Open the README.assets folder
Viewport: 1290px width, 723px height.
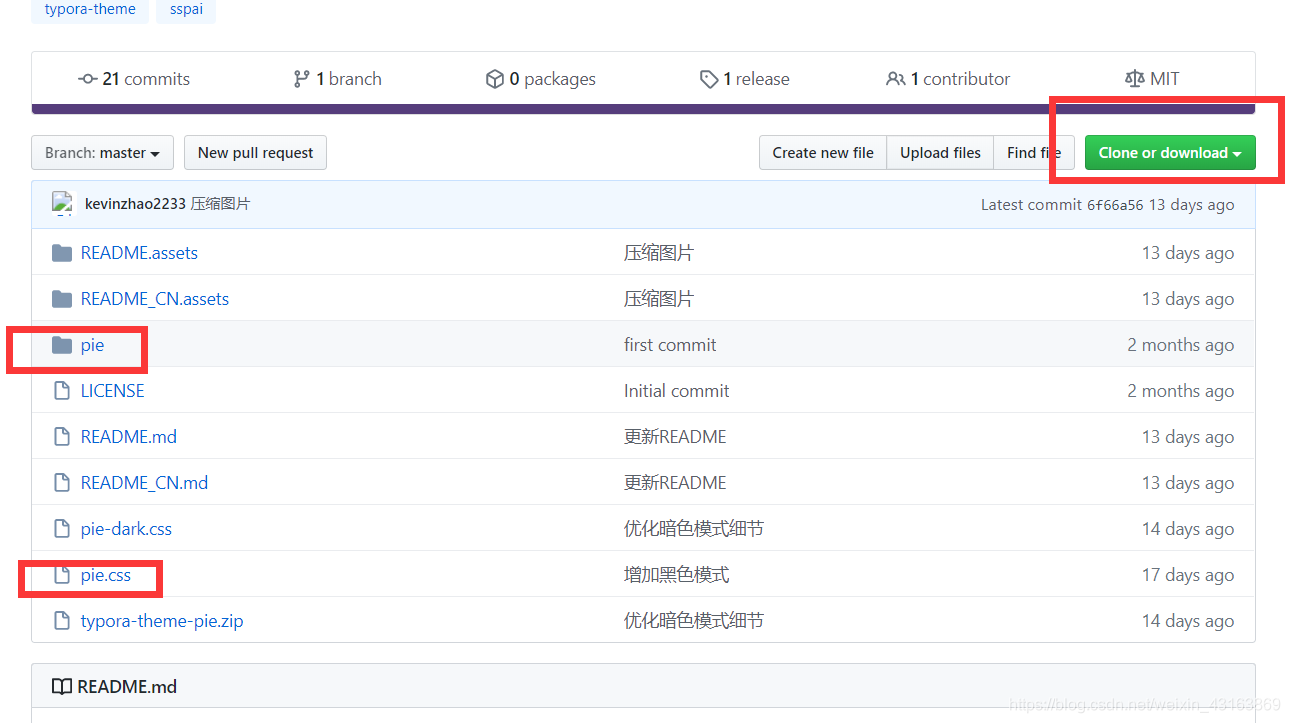pos(139,253)
